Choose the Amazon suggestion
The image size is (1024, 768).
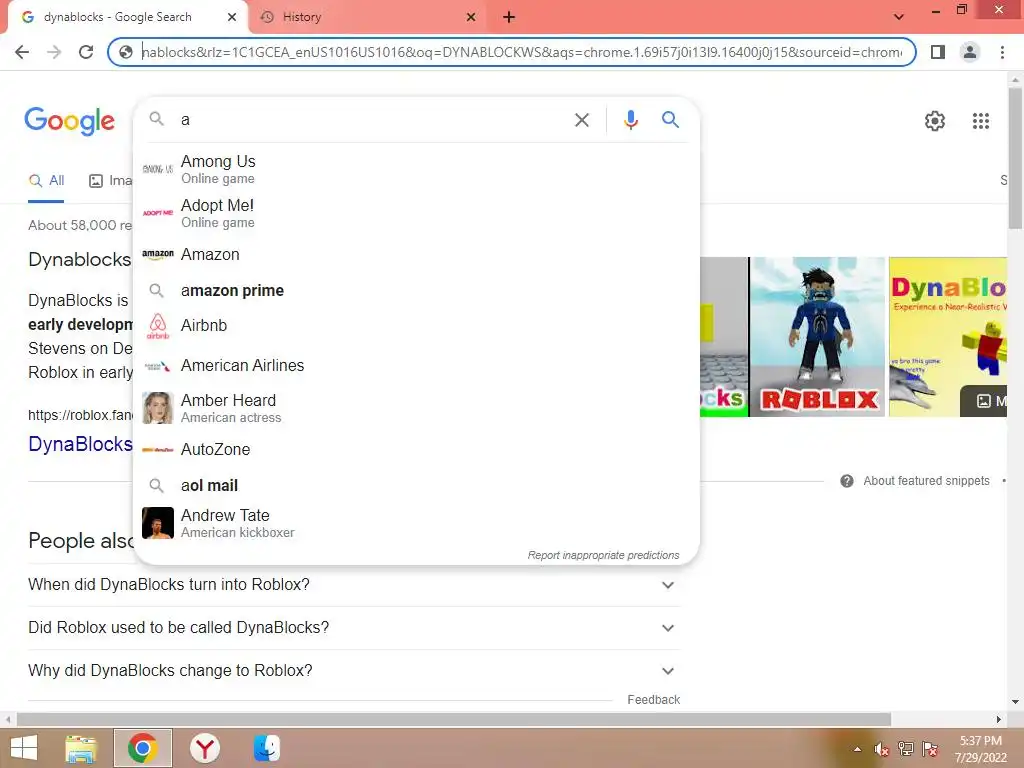click(x=416, y=255)
